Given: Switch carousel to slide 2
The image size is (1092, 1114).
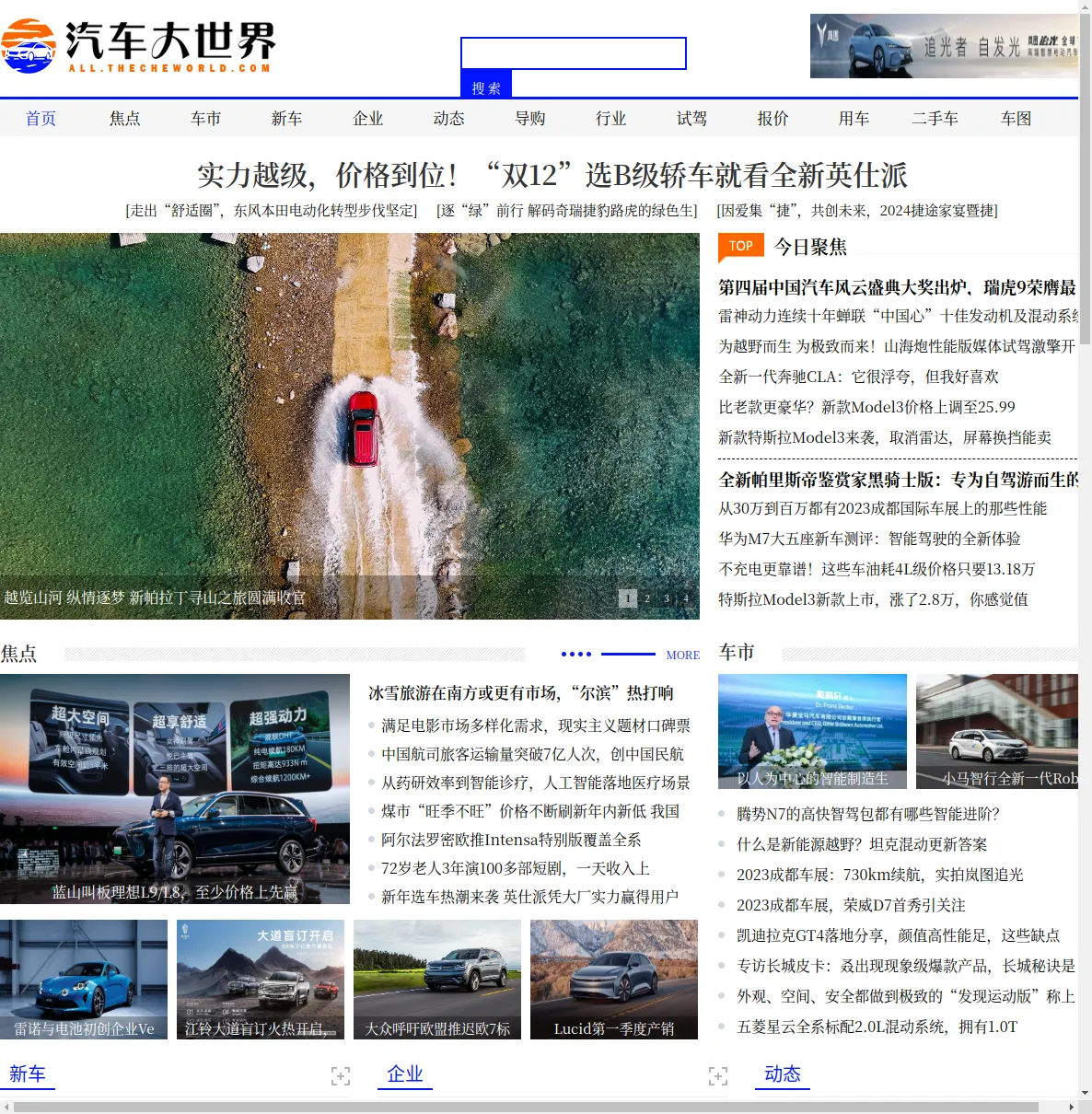Looking at the screenshot, I should coord(647,598).
